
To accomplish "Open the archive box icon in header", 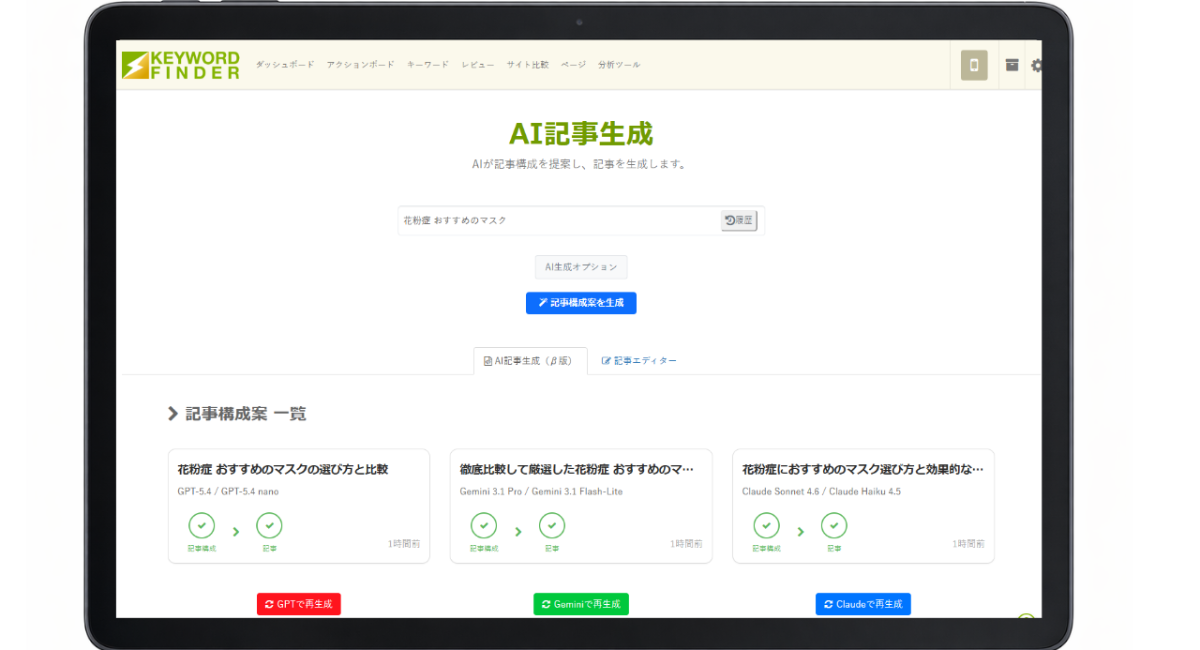I will coord(1012,65).
